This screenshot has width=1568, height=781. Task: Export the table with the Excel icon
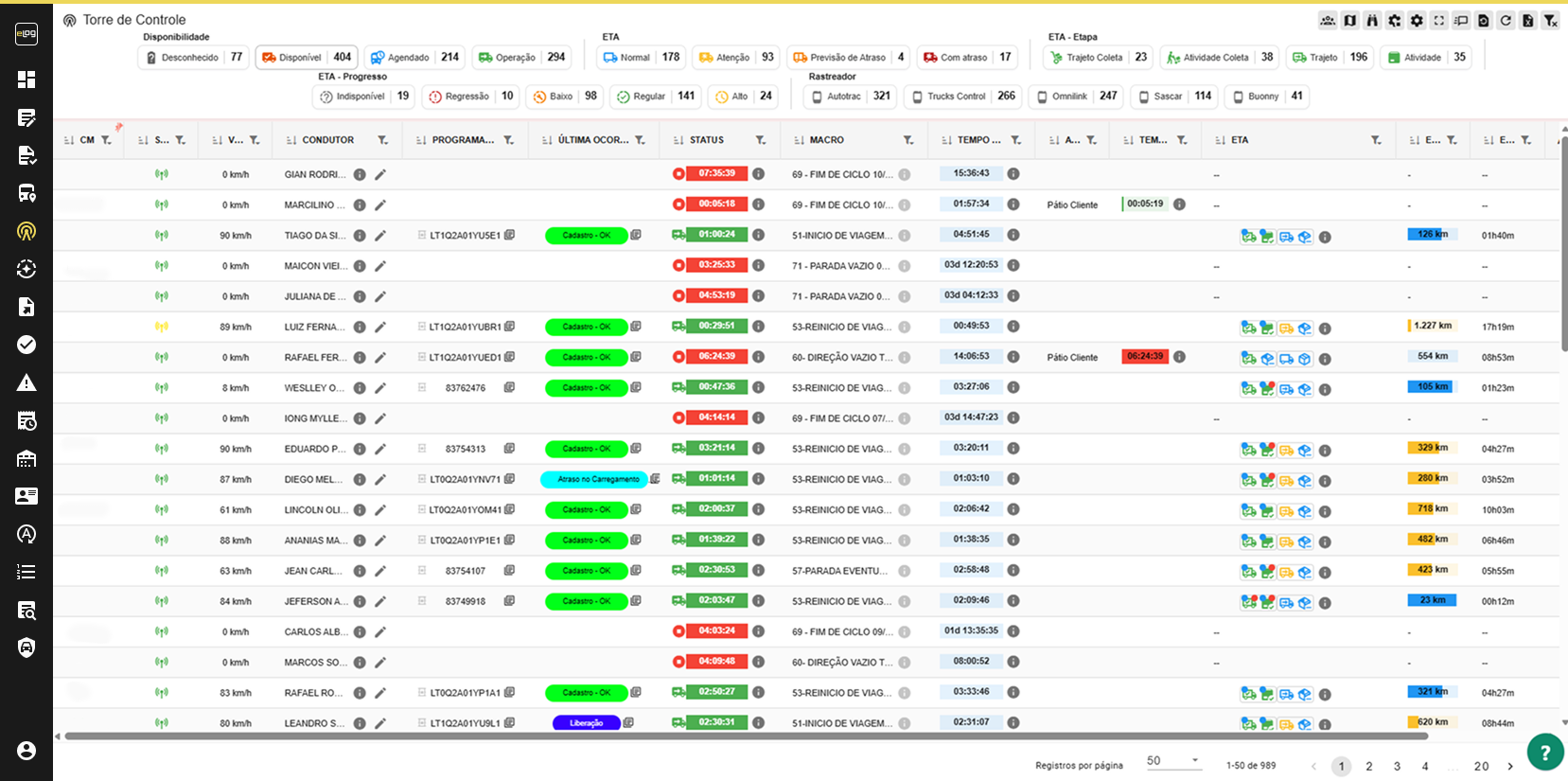click(x=1527, y=20)
